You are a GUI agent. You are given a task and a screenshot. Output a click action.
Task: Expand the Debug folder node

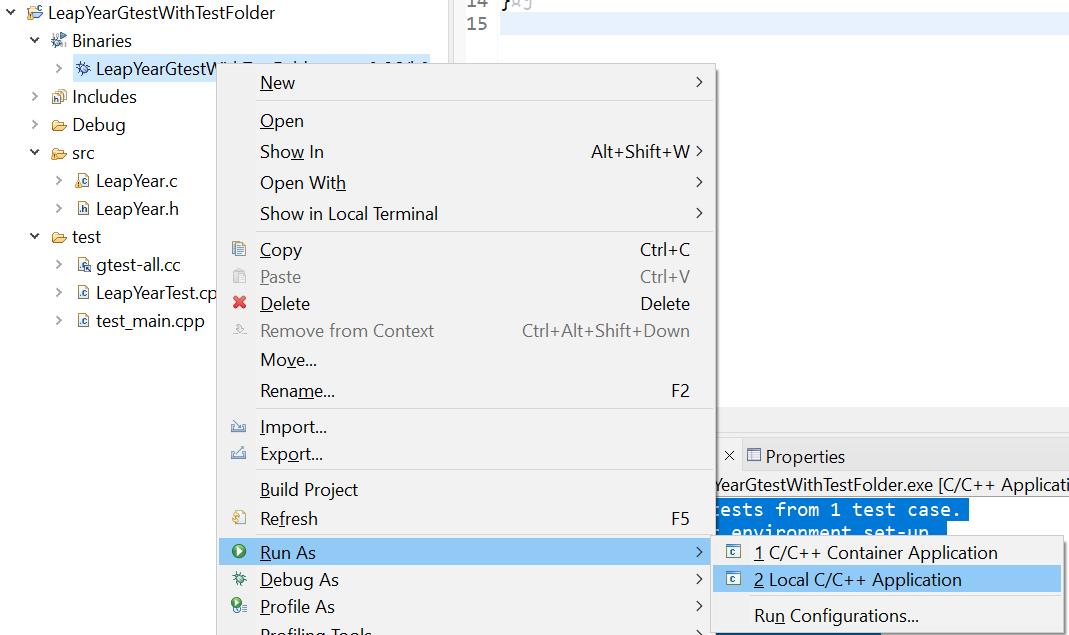point(35,125)
